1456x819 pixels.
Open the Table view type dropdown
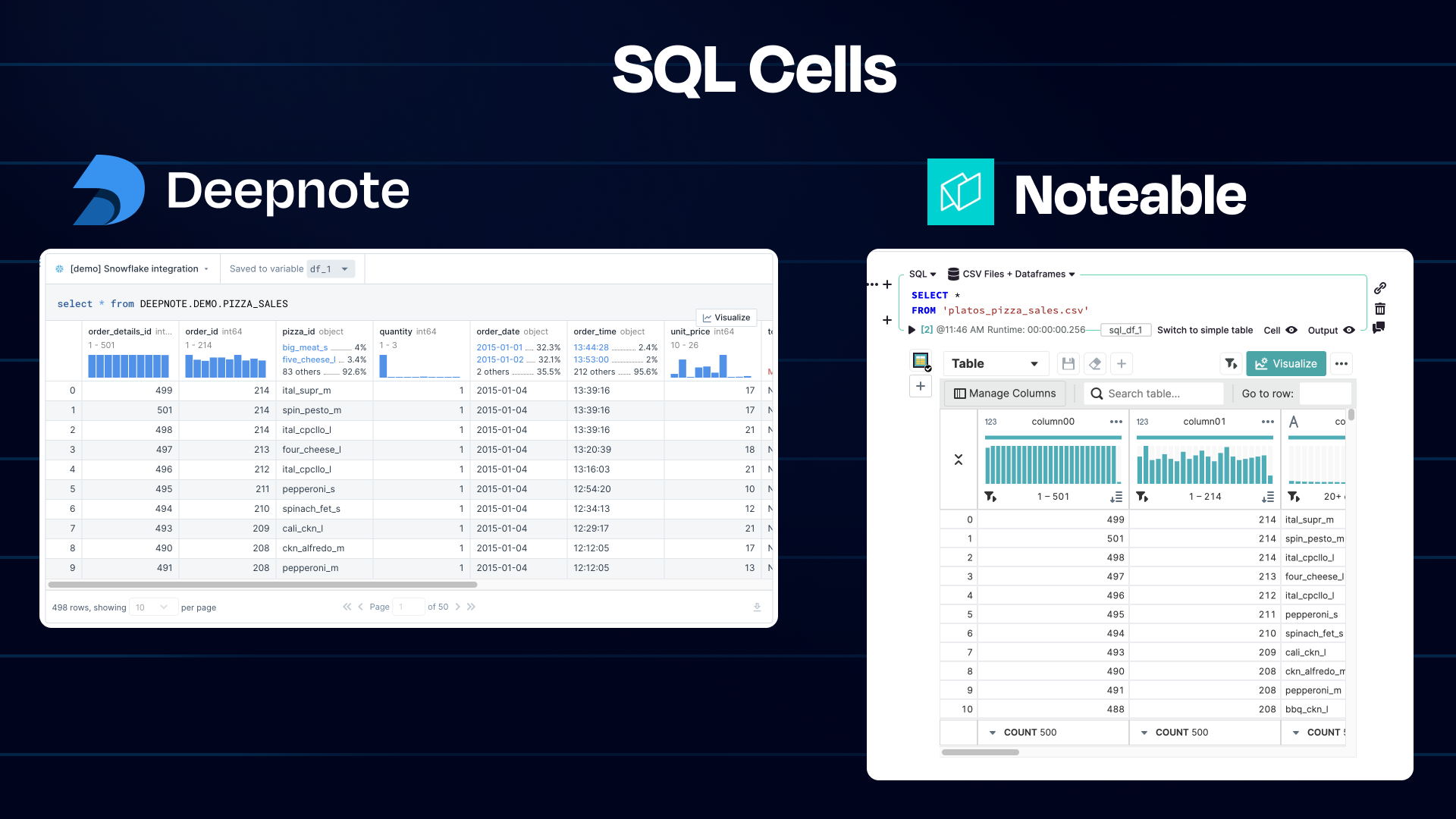996,363
